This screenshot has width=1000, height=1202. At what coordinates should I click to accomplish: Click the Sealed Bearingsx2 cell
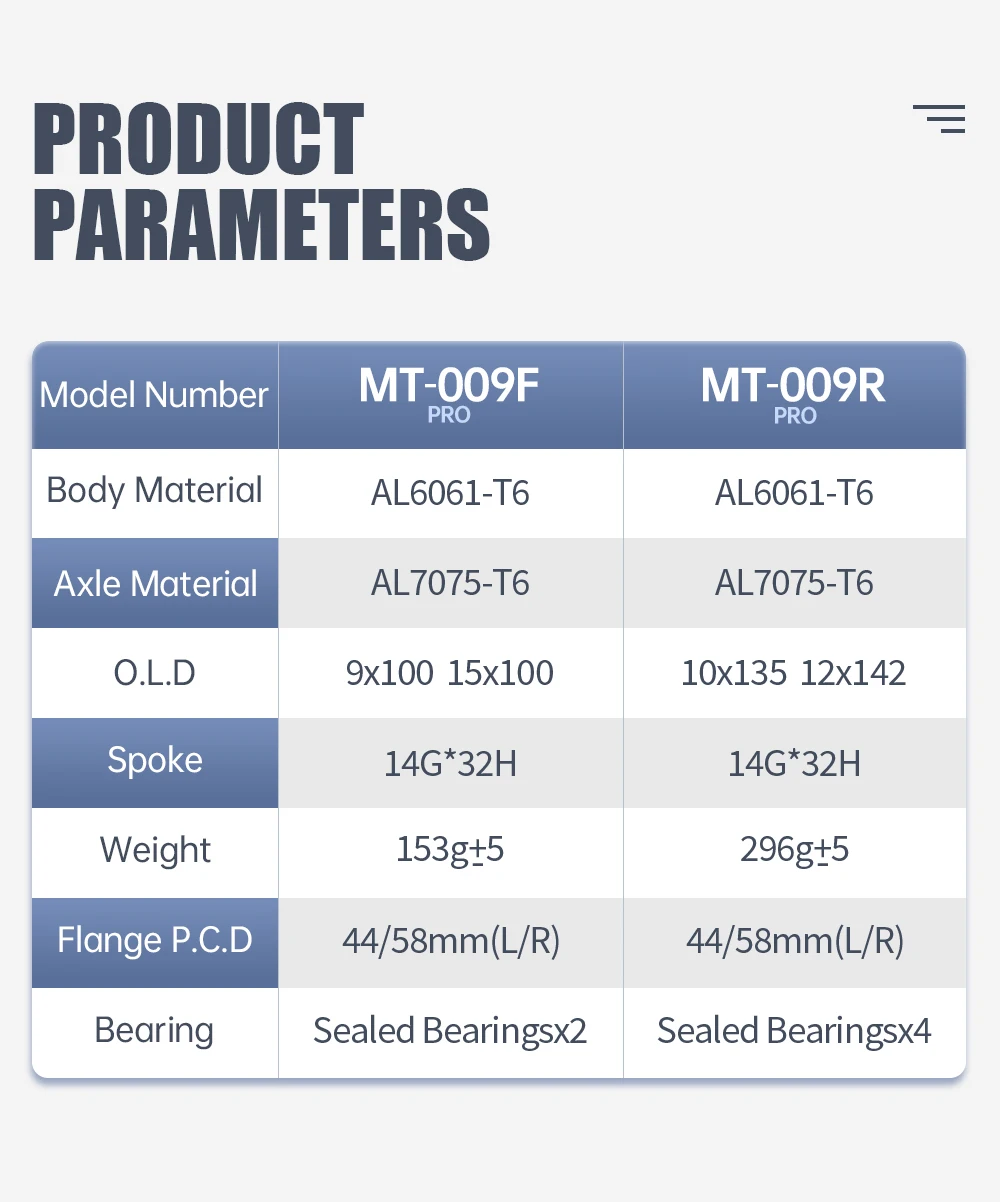(450, 1031)
